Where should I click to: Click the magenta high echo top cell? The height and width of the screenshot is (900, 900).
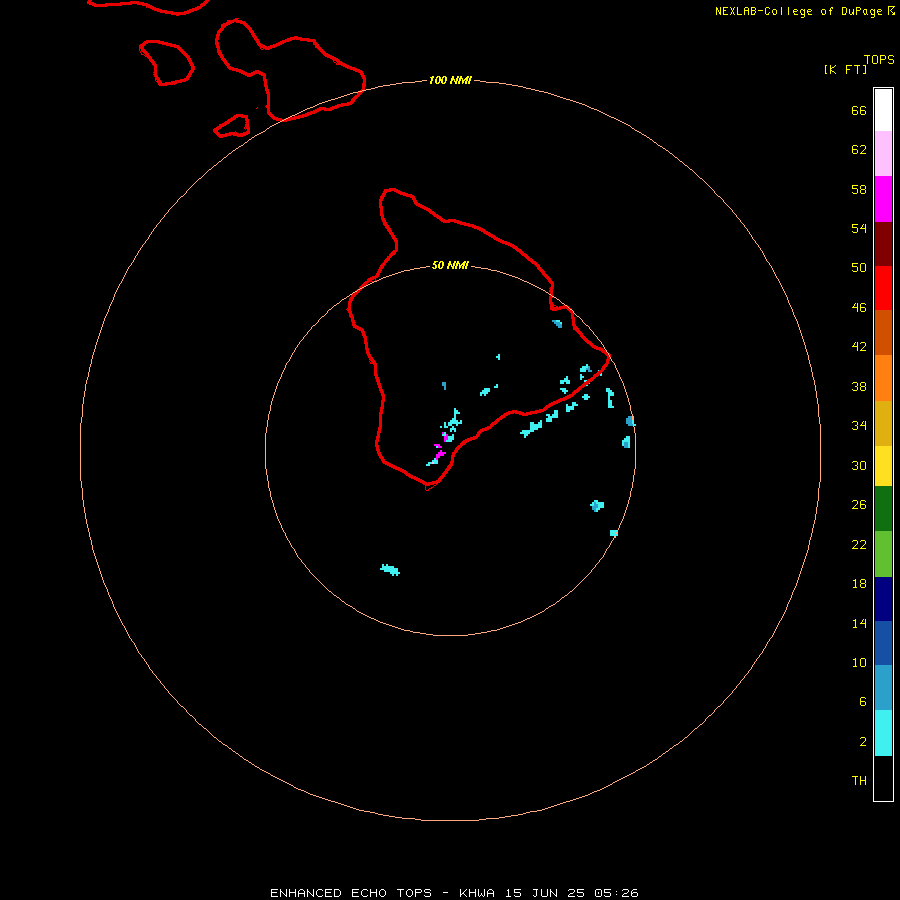pyautogui.click(x=440, y=453)
